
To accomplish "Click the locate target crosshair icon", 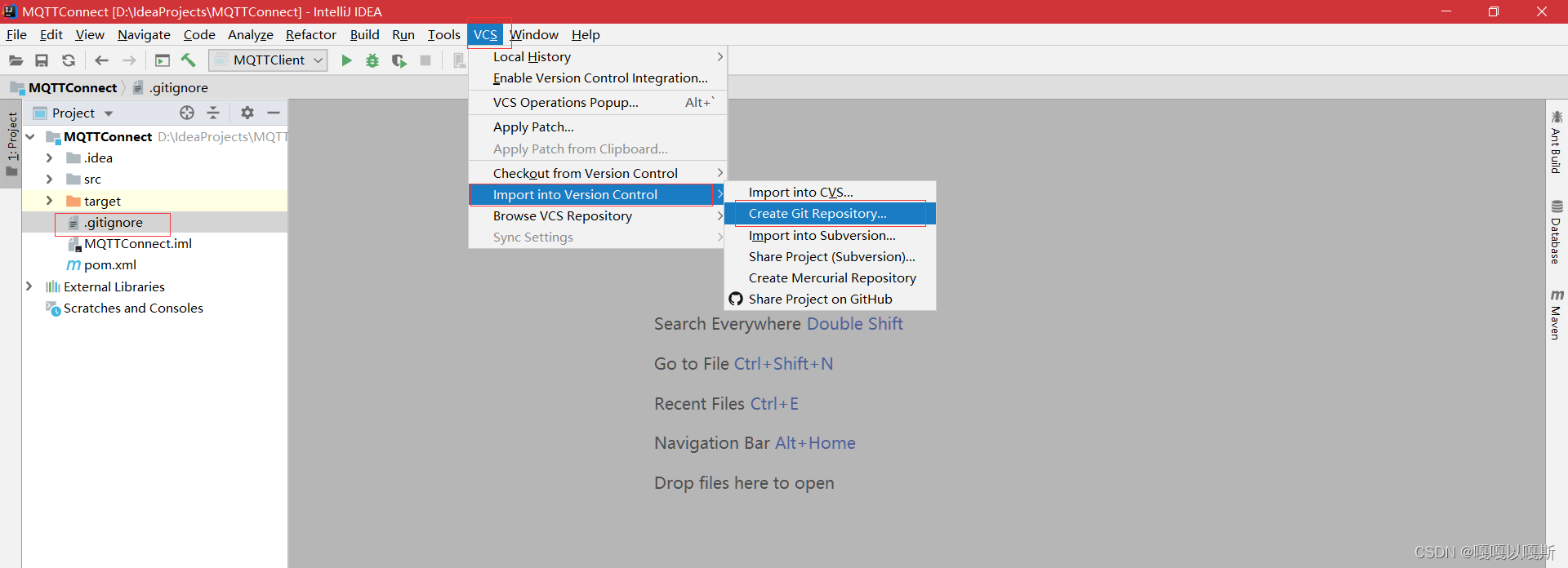I will tap(187, 113).
